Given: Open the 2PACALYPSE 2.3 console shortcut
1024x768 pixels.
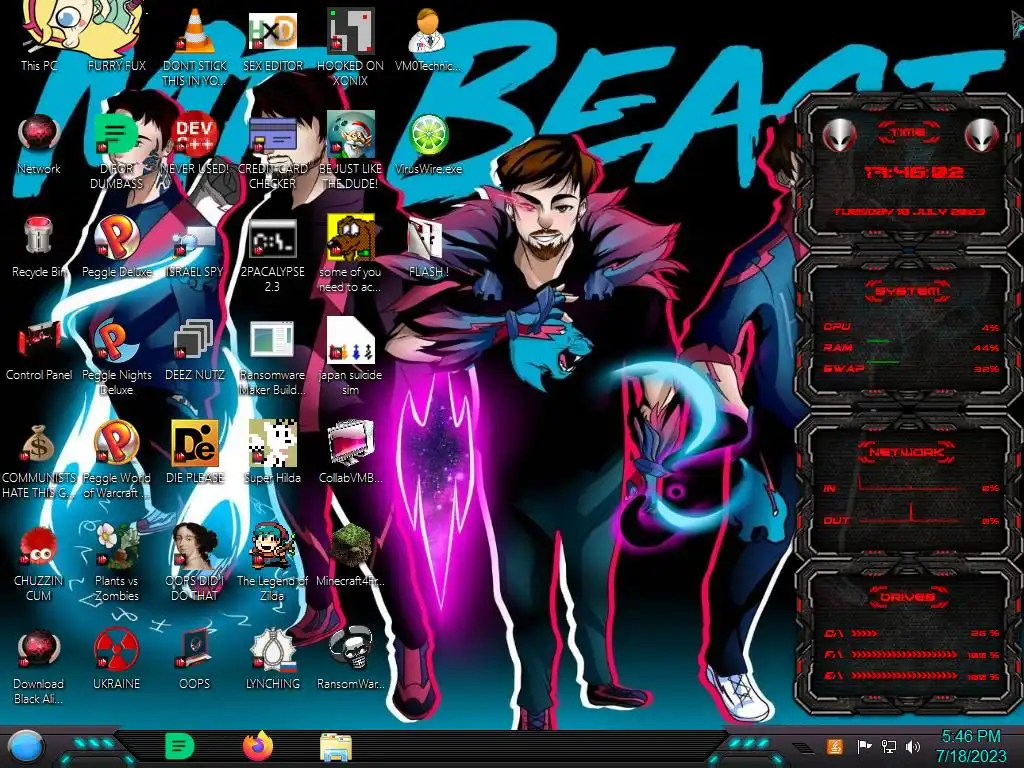Looking at the screenshot, I should 273,255.
